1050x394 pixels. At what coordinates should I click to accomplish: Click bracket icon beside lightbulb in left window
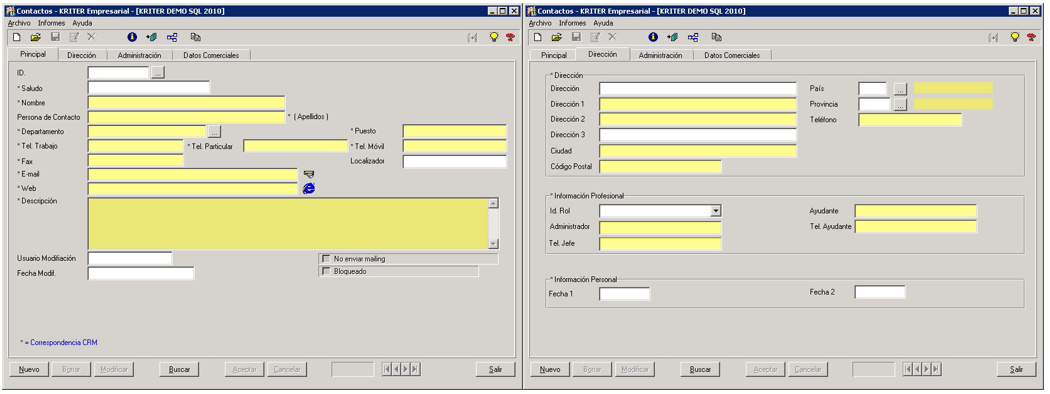pyautogui.click(x=472, y=38)
